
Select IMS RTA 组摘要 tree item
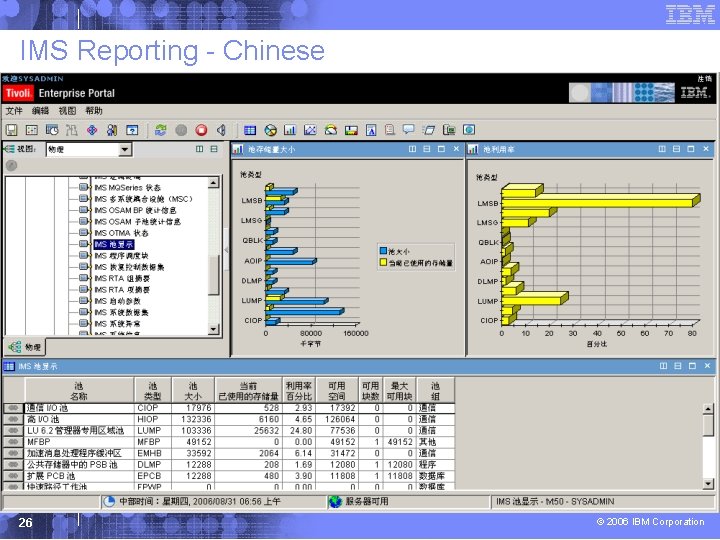(x=122, y=278)
